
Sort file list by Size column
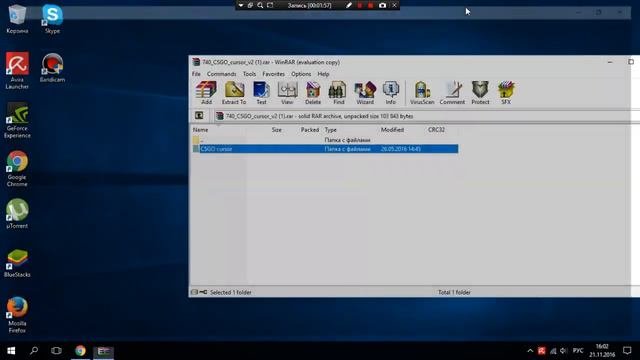click(x=277, y=130)
